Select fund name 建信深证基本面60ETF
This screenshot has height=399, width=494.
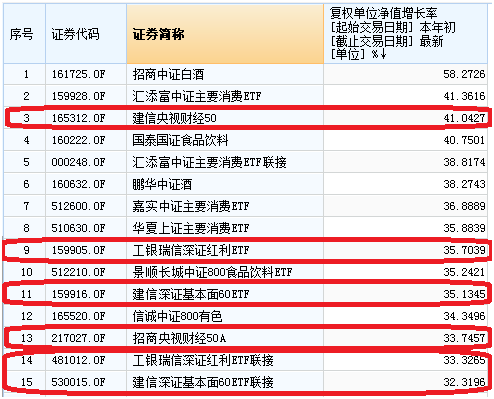tap(191, 294)
